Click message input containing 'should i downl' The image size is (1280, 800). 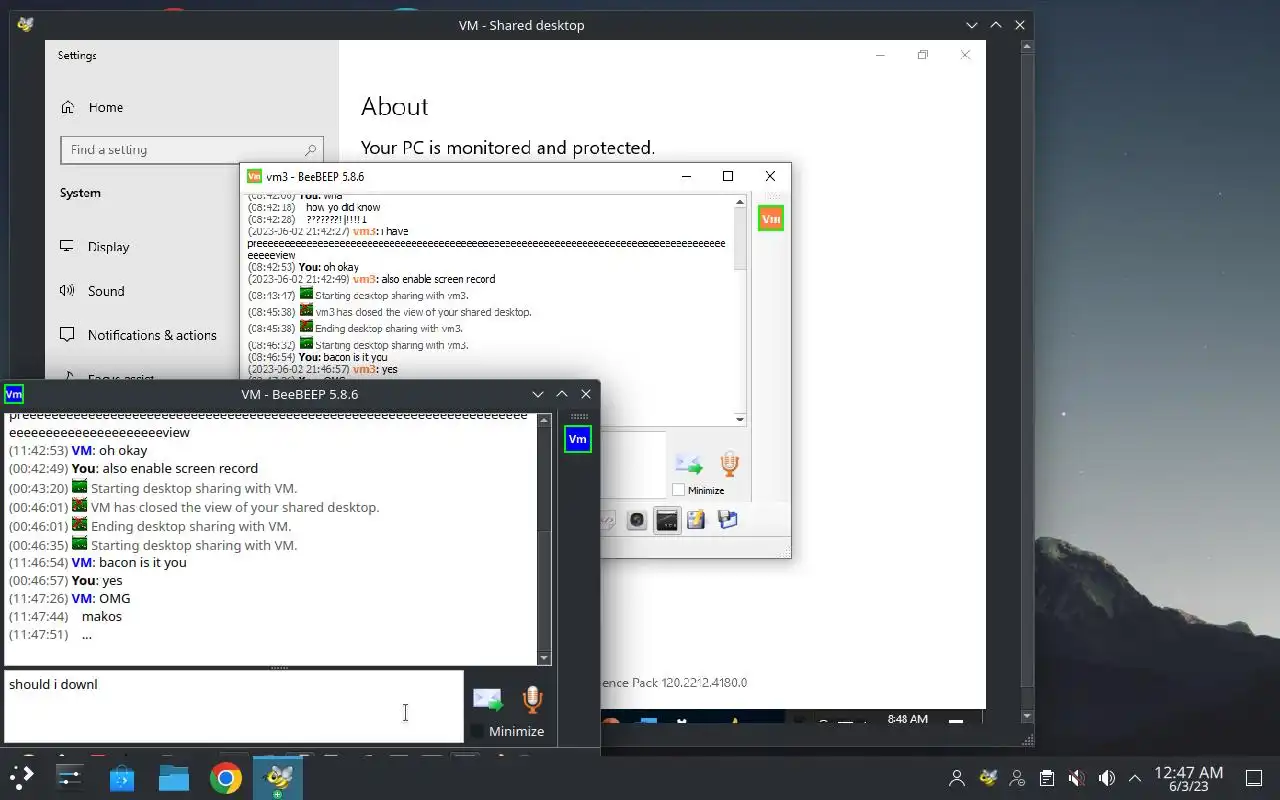click(x=234, y=706)
